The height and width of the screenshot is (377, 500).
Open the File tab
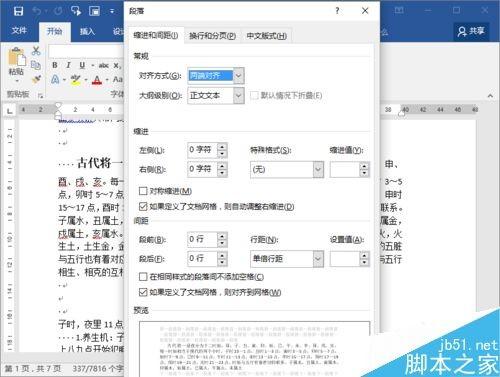[x=19, y=31]
